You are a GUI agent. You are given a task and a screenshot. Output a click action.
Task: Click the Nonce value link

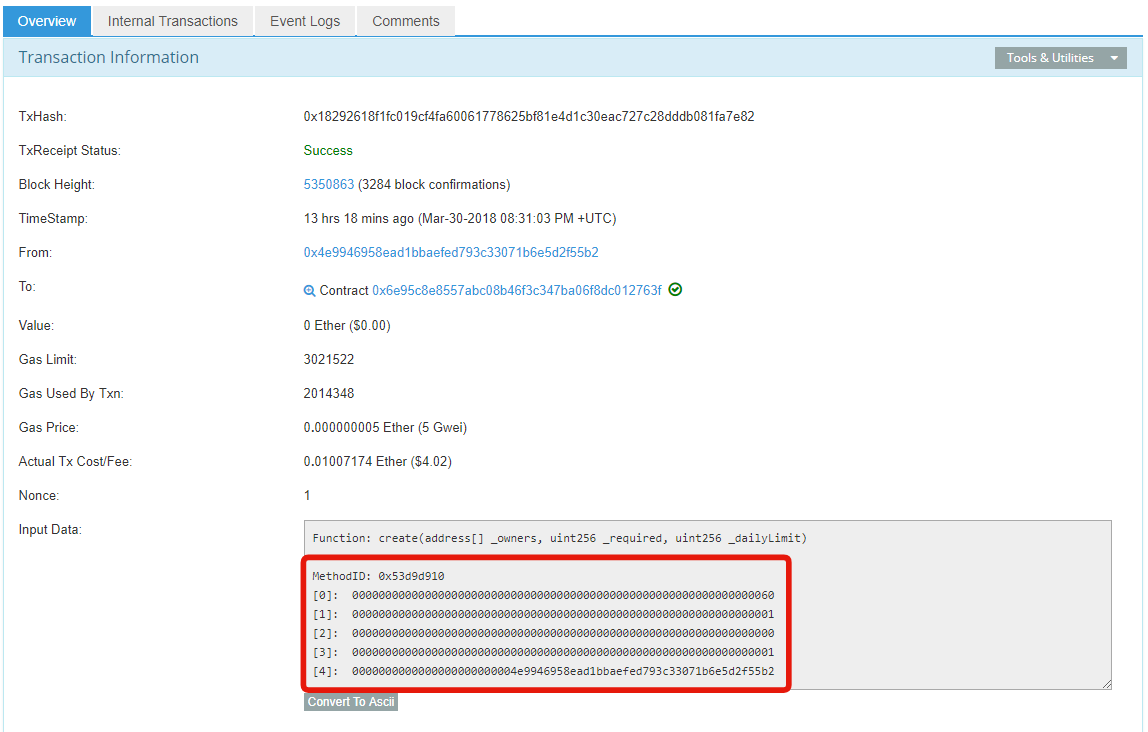coord(306,495)
